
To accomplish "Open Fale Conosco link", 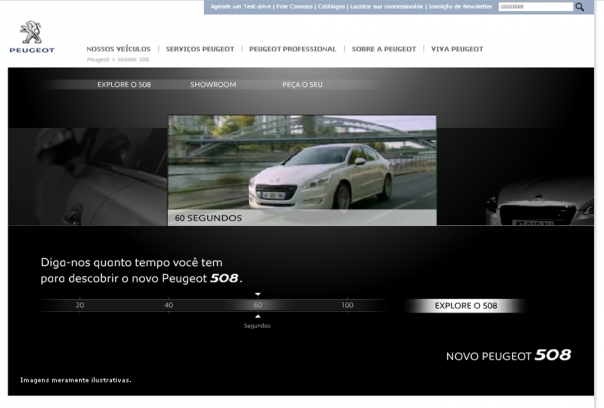I will [294, 7].
